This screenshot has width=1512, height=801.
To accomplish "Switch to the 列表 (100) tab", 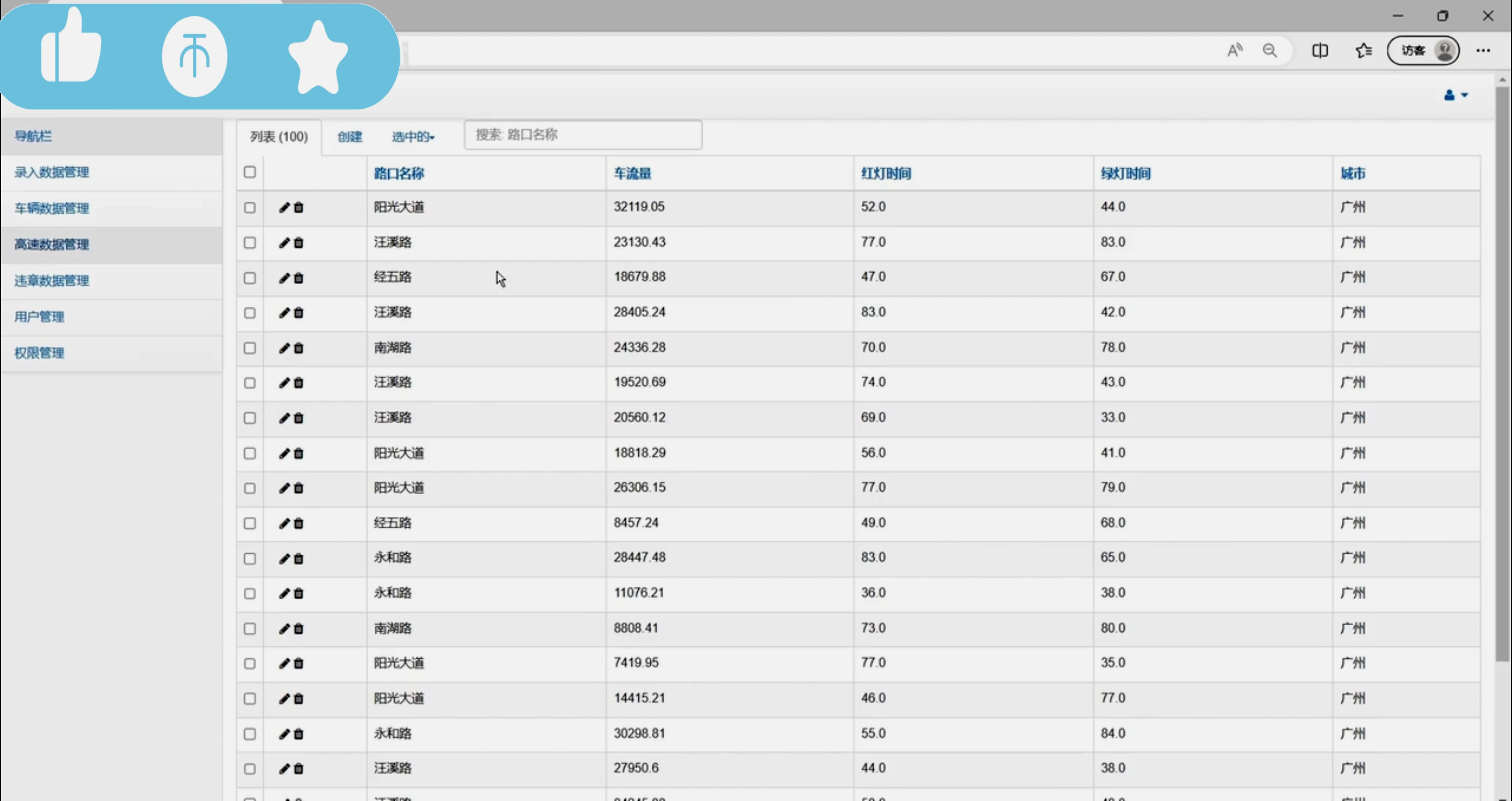I will point(279,137).
